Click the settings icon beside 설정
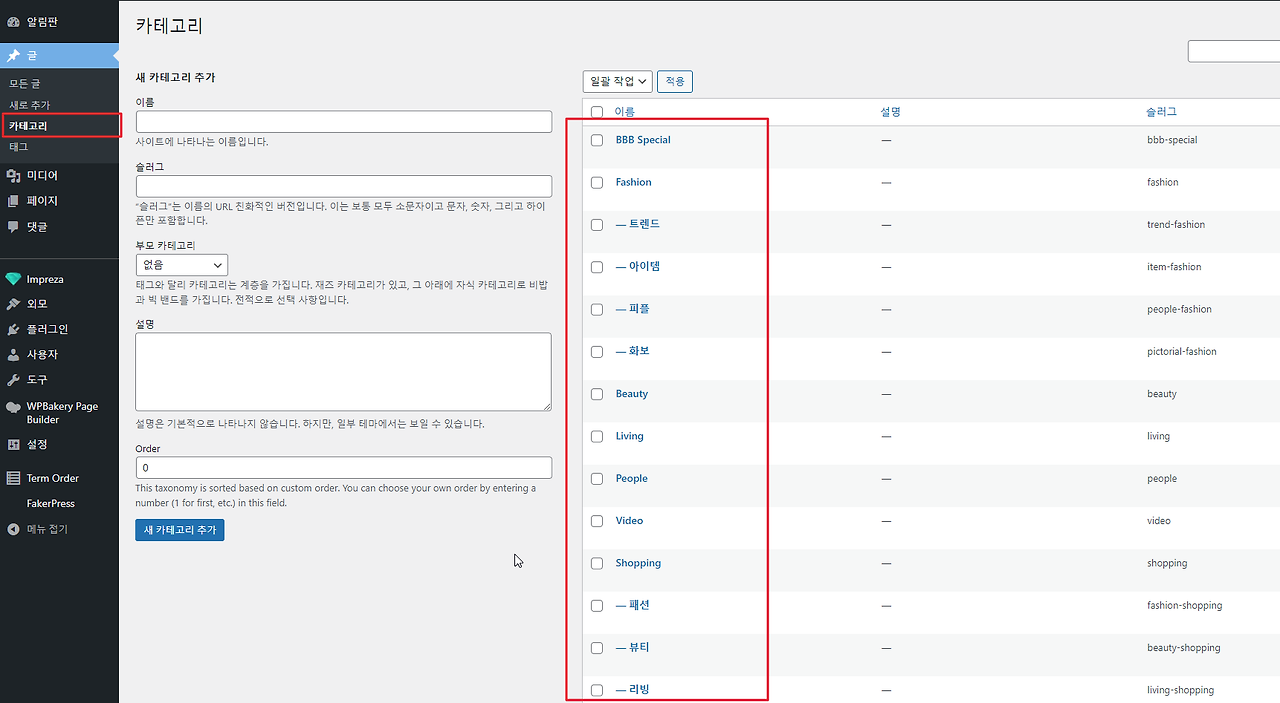 click(x=14, y=445)
